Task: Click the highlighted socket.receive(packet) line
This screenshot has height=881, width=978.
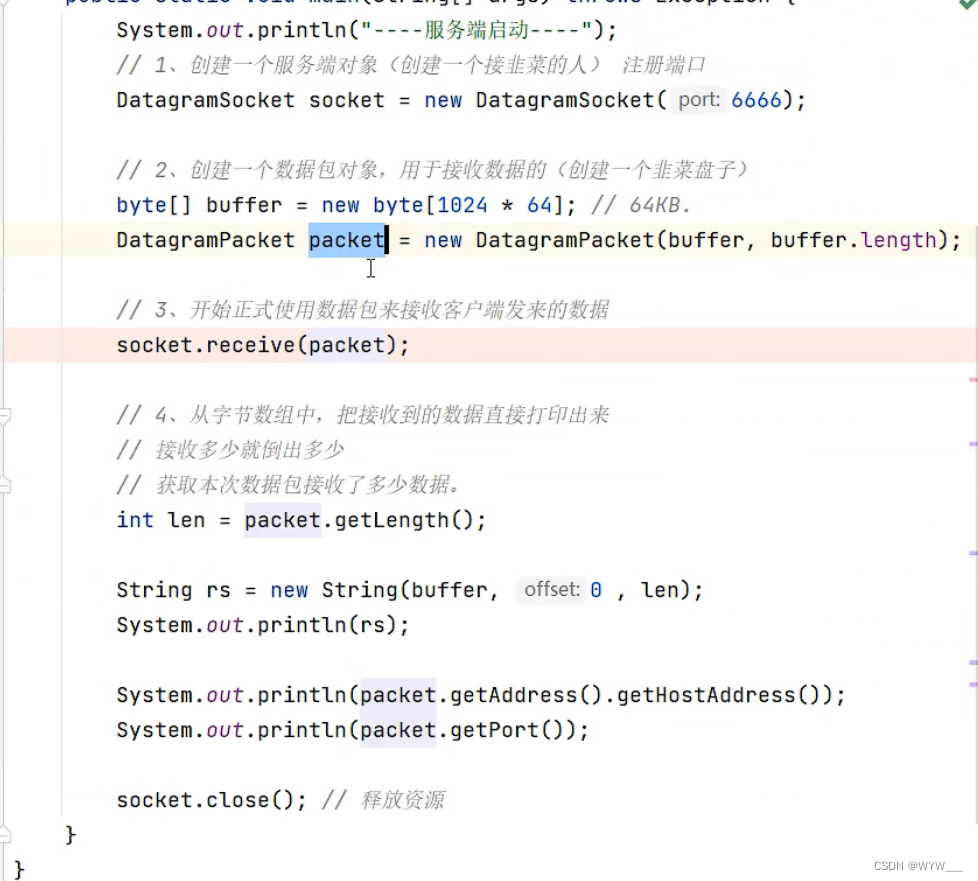Action: 262,345
